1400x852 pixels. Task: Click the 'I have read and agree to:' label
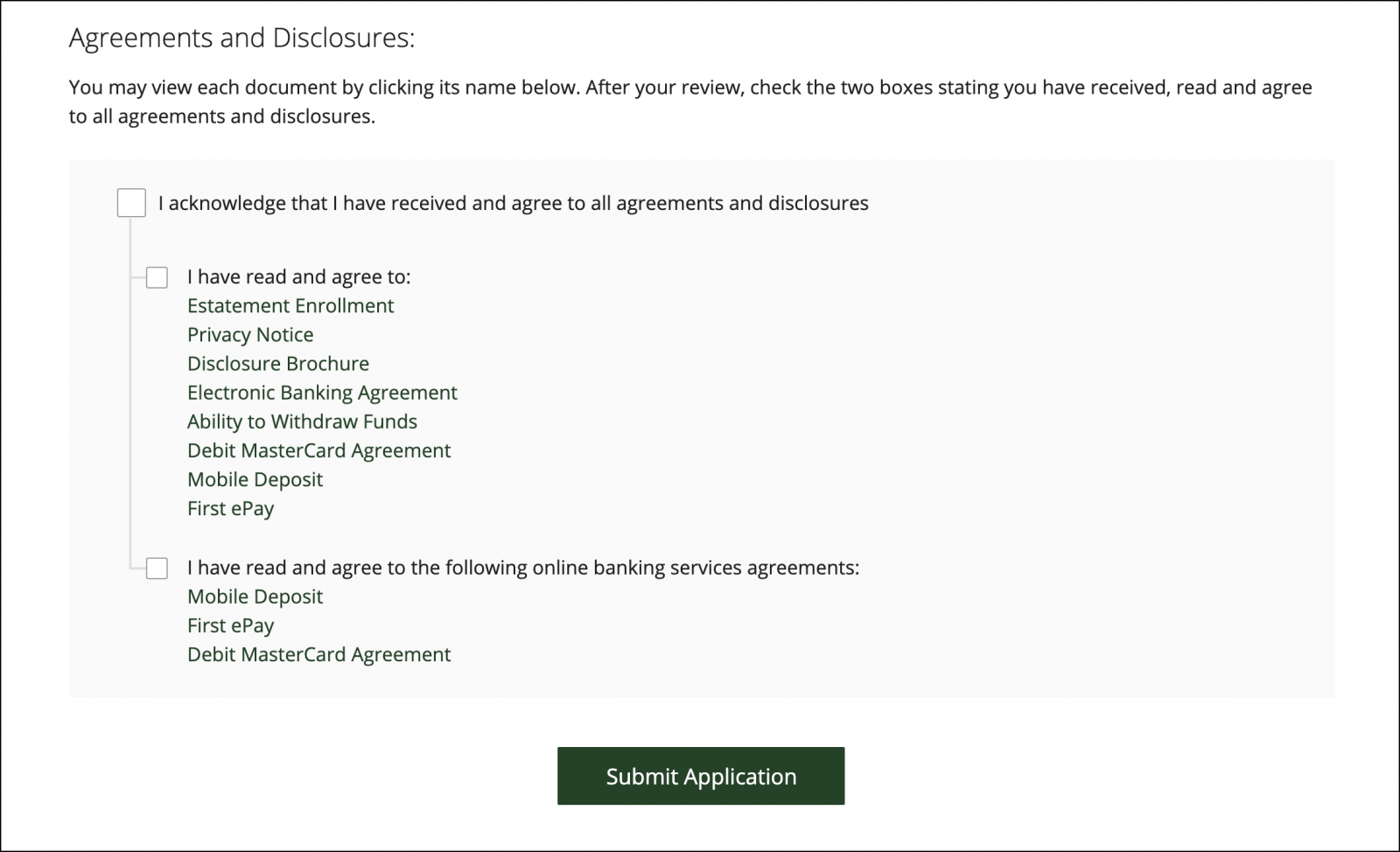(x=298, y=276)
